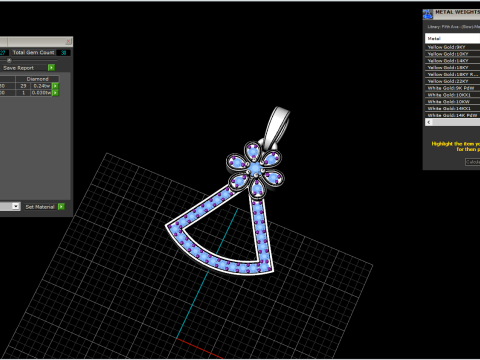Select the 'Yellow Gold:18KY R...' row
This screenshot has height=360, width=480.
452,74
